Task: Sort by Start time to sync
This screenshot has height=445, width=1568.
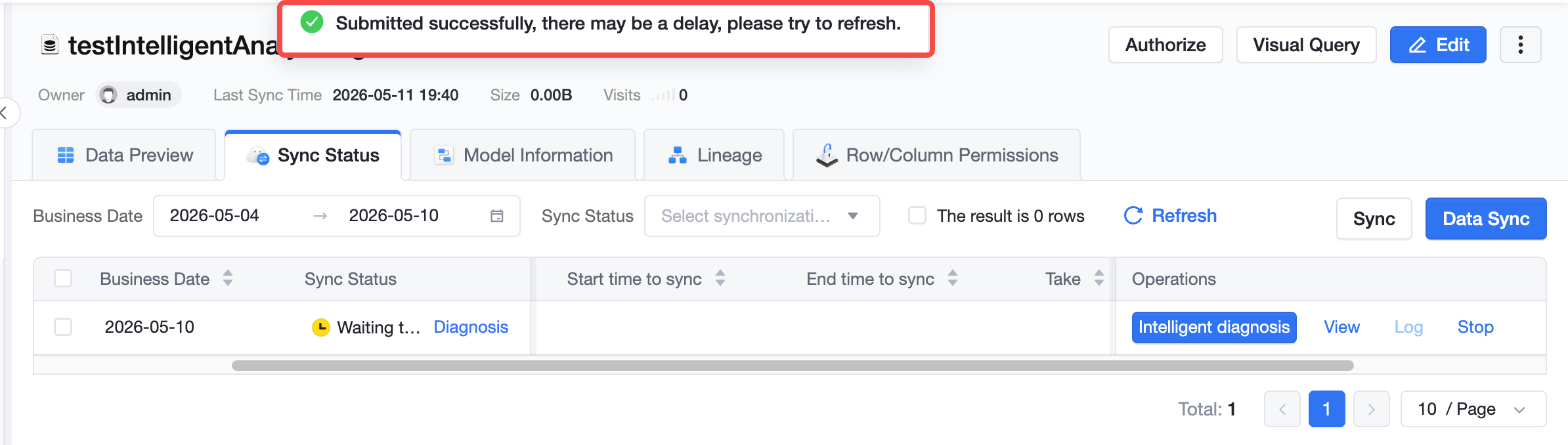Action: coord(720,278)
